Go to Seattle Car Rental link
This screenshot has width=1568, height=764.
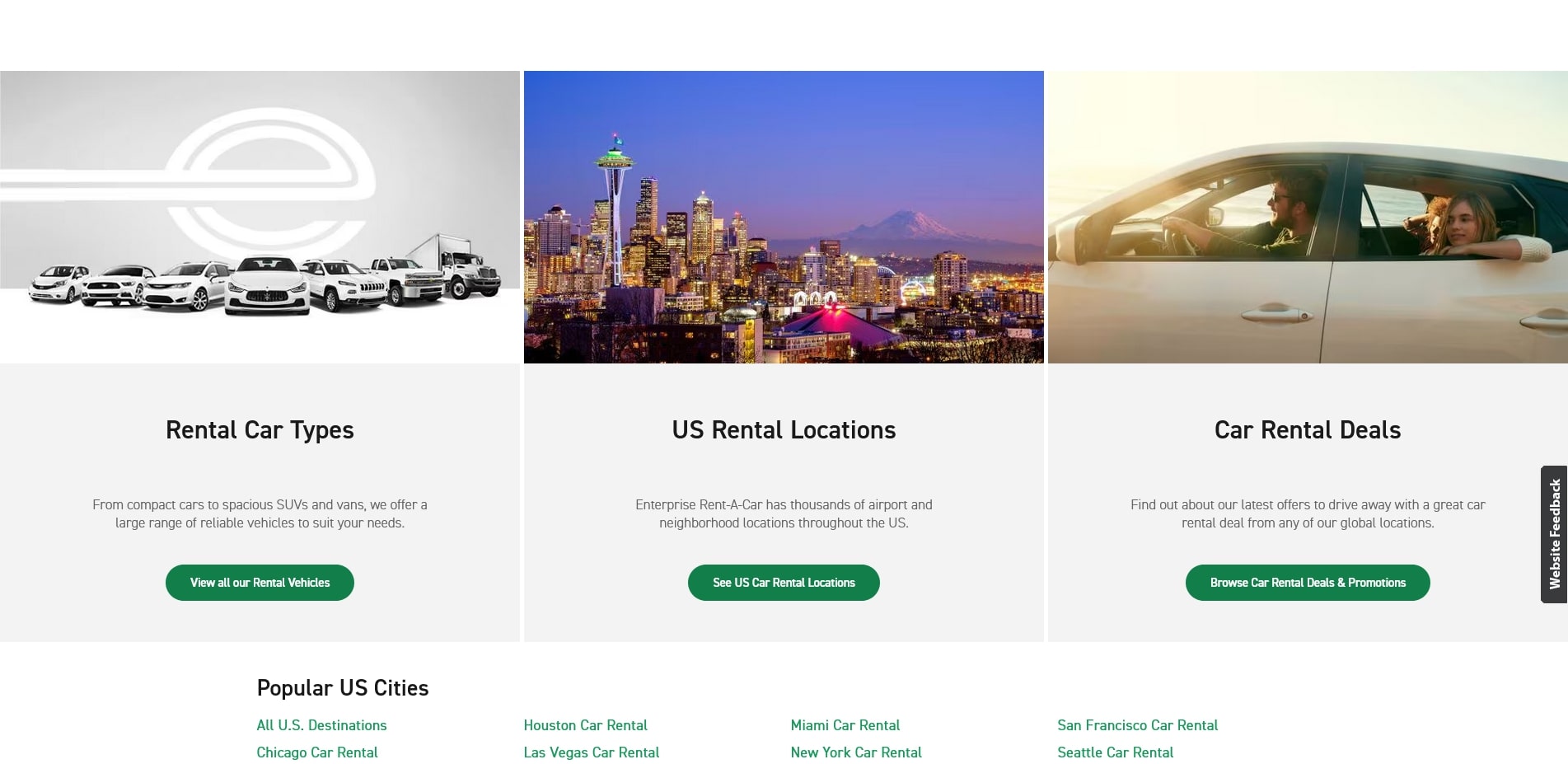click(1116, 752)
